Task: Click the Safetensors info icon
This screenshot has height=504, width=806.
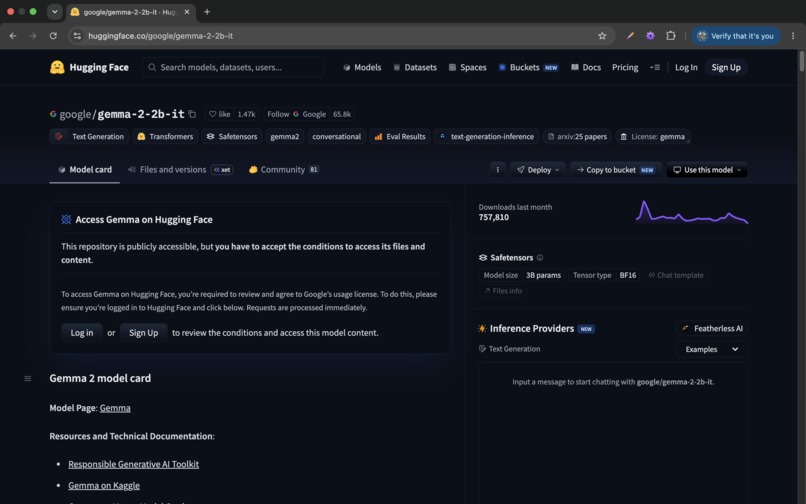Action: (x=540, y=258)
